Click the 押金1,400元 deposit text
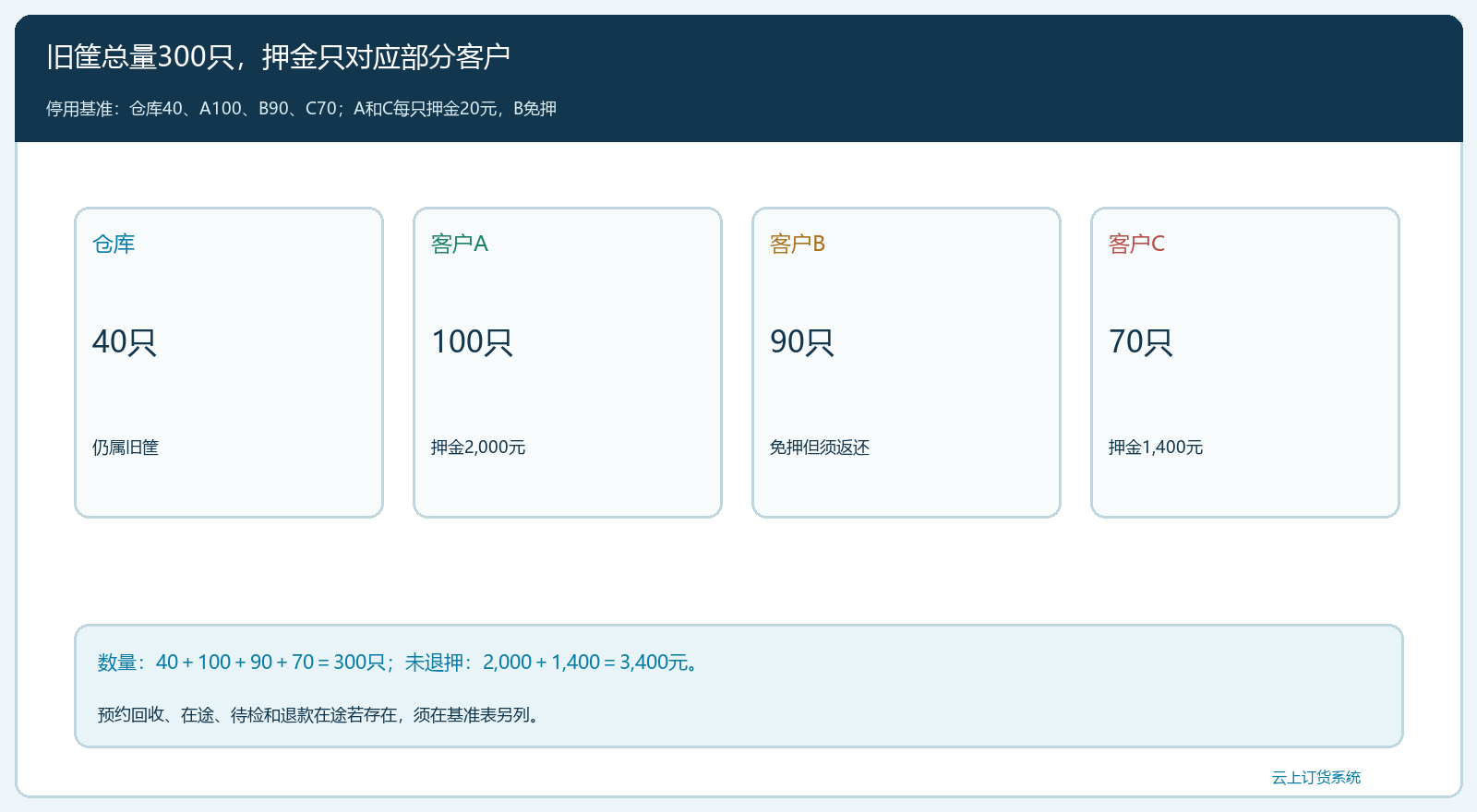Viewport: 1477px width, 812px height. (1156, 448)
